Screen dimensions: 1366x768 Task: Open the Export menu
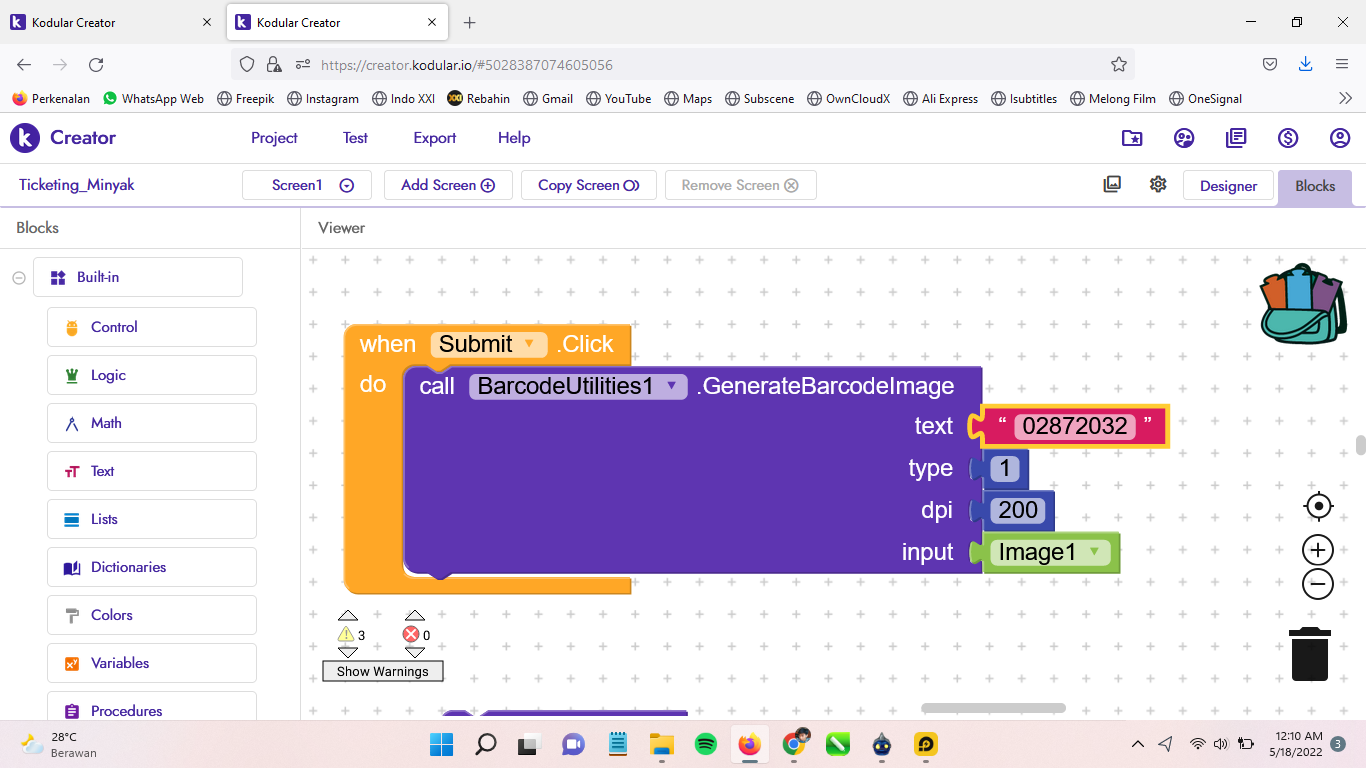coord(434,138)
